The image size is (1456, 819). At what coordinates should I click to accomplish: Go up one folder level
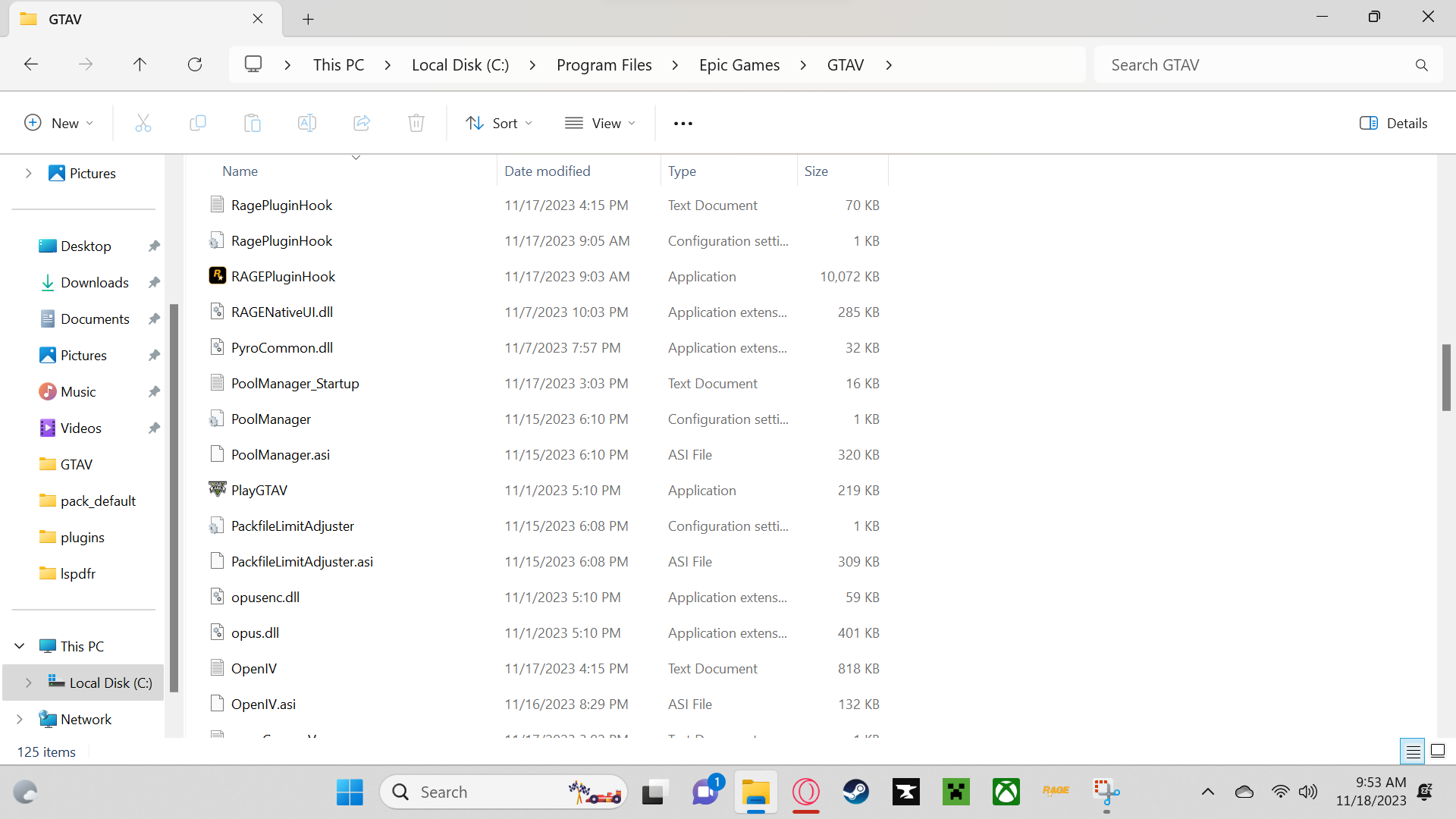click(140, 64)
